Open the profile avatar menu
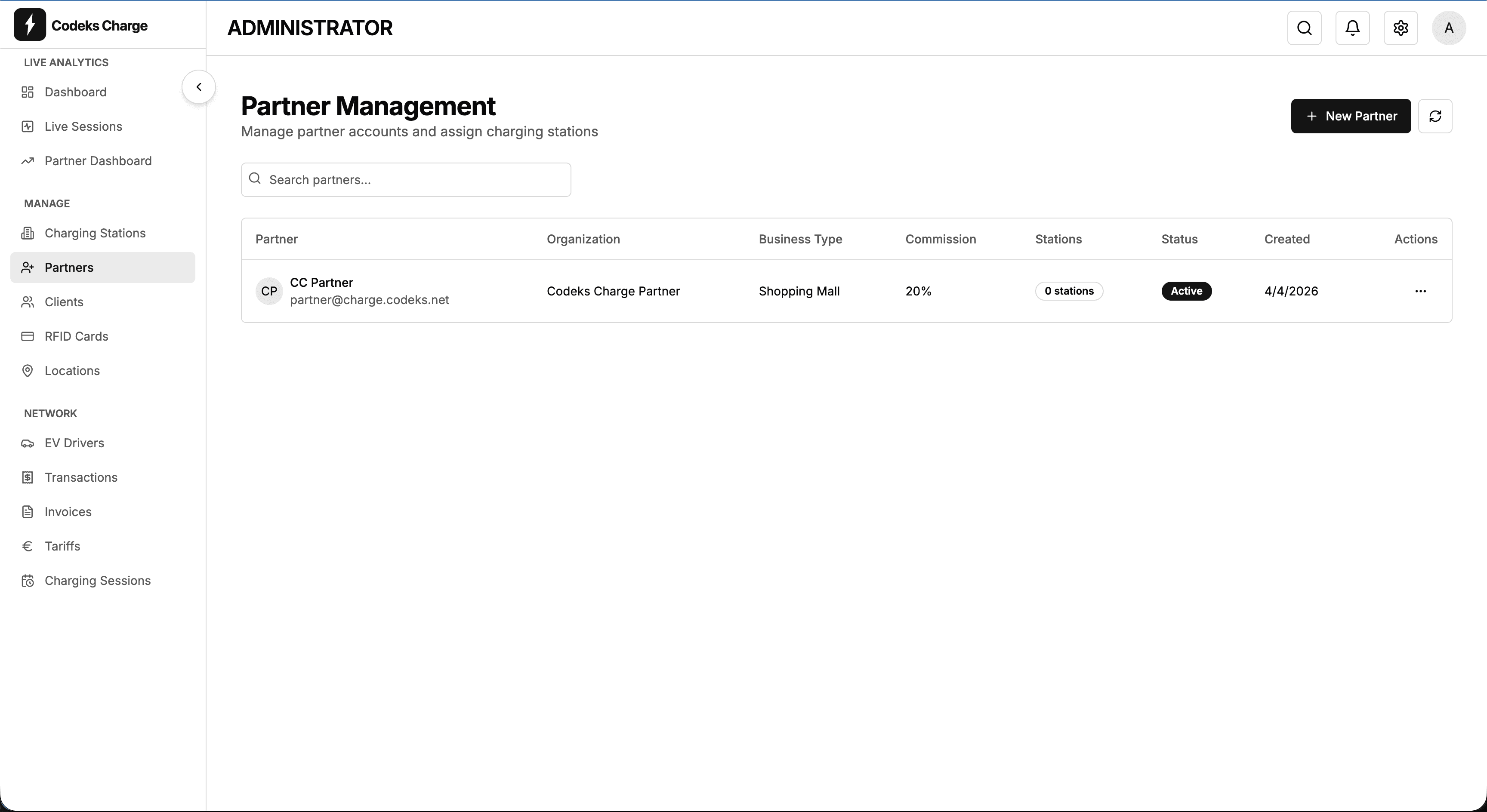 click(x=1449, y=28)
